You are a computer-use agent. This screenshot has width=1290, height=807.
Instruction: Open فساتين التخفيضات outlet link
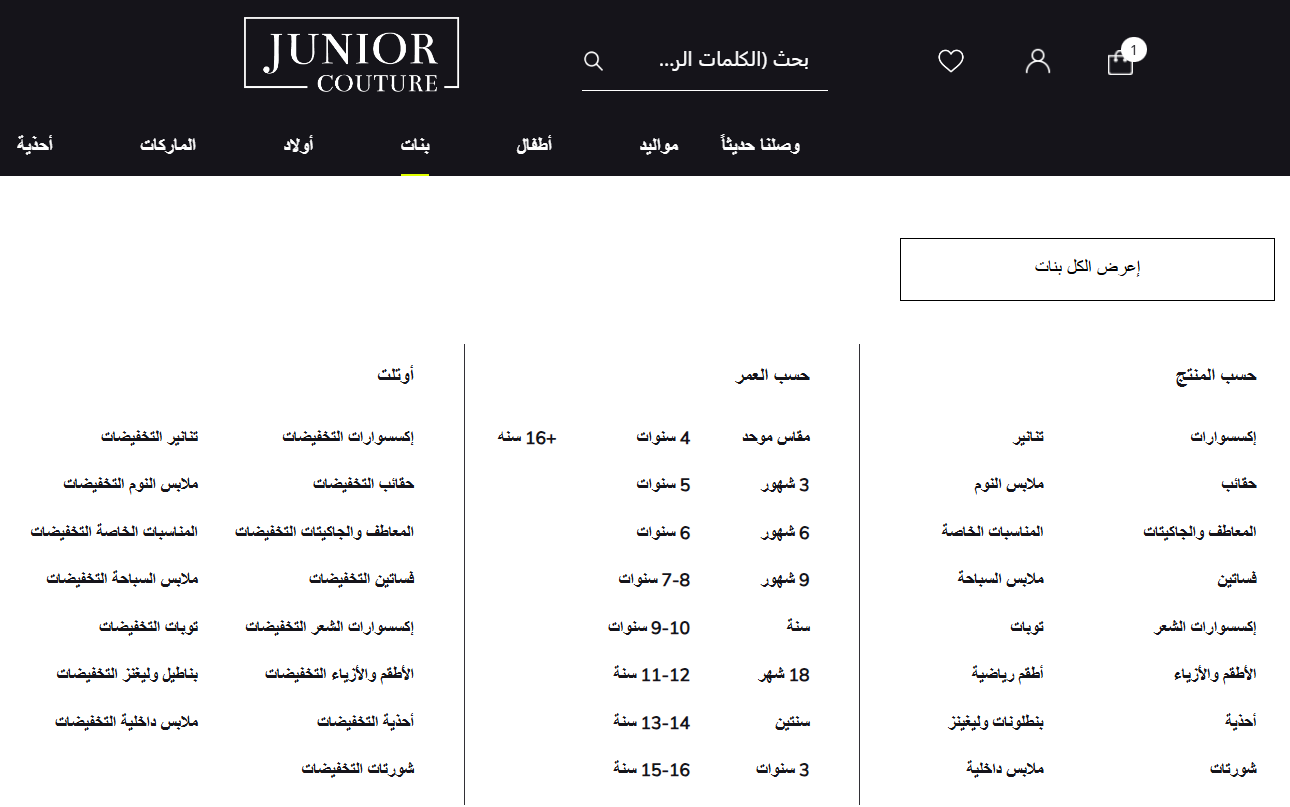[x=361, y=579]
